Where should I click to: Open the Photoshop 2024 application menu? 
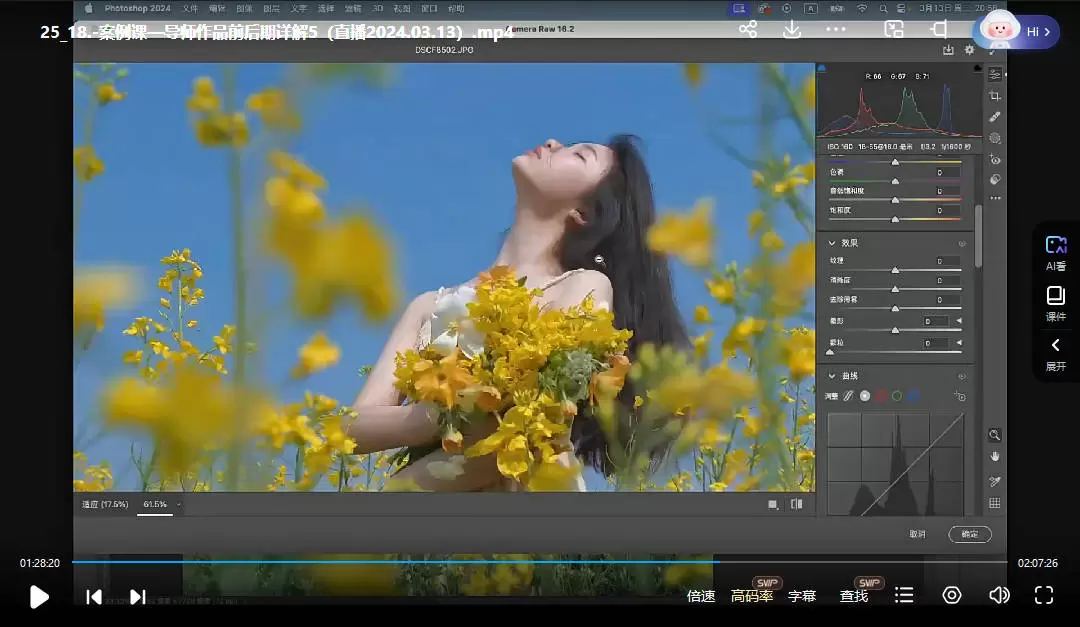137,8
